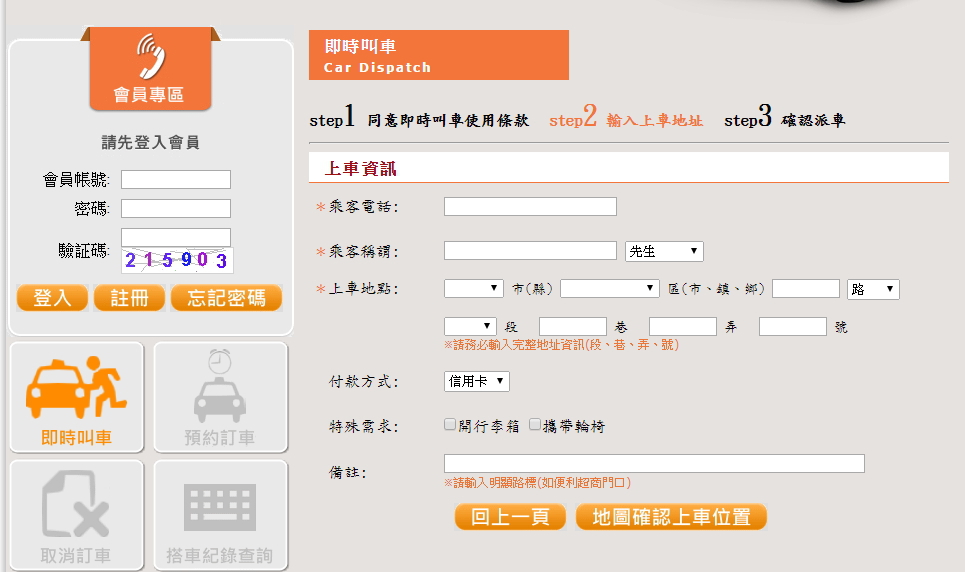Click the 會員專區 phone icon banner
This screenshot has height=572, width=965.
pyautogui.click(x=150, y=69)
